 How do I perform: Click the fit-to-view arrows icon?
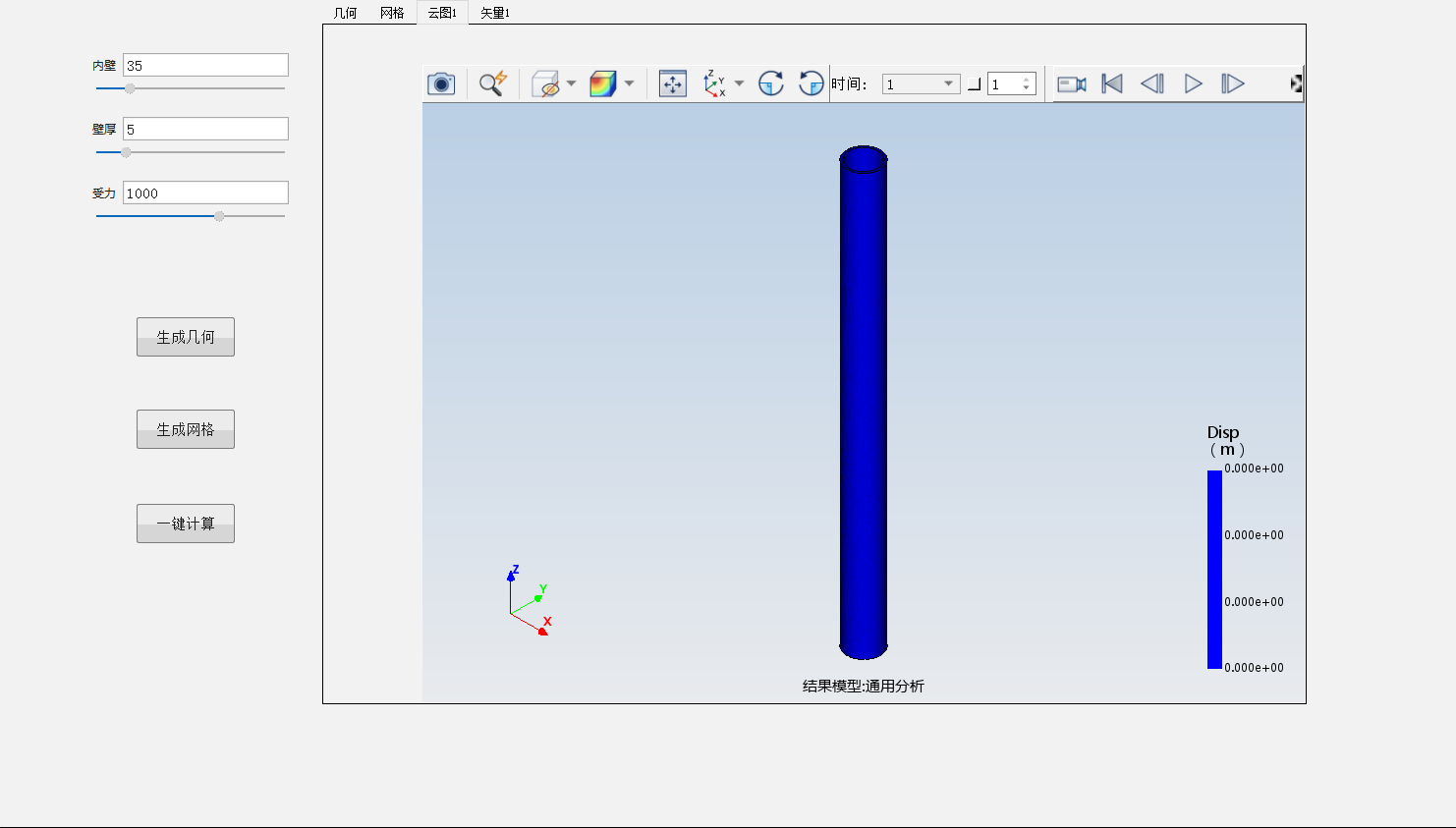(673, 83)
